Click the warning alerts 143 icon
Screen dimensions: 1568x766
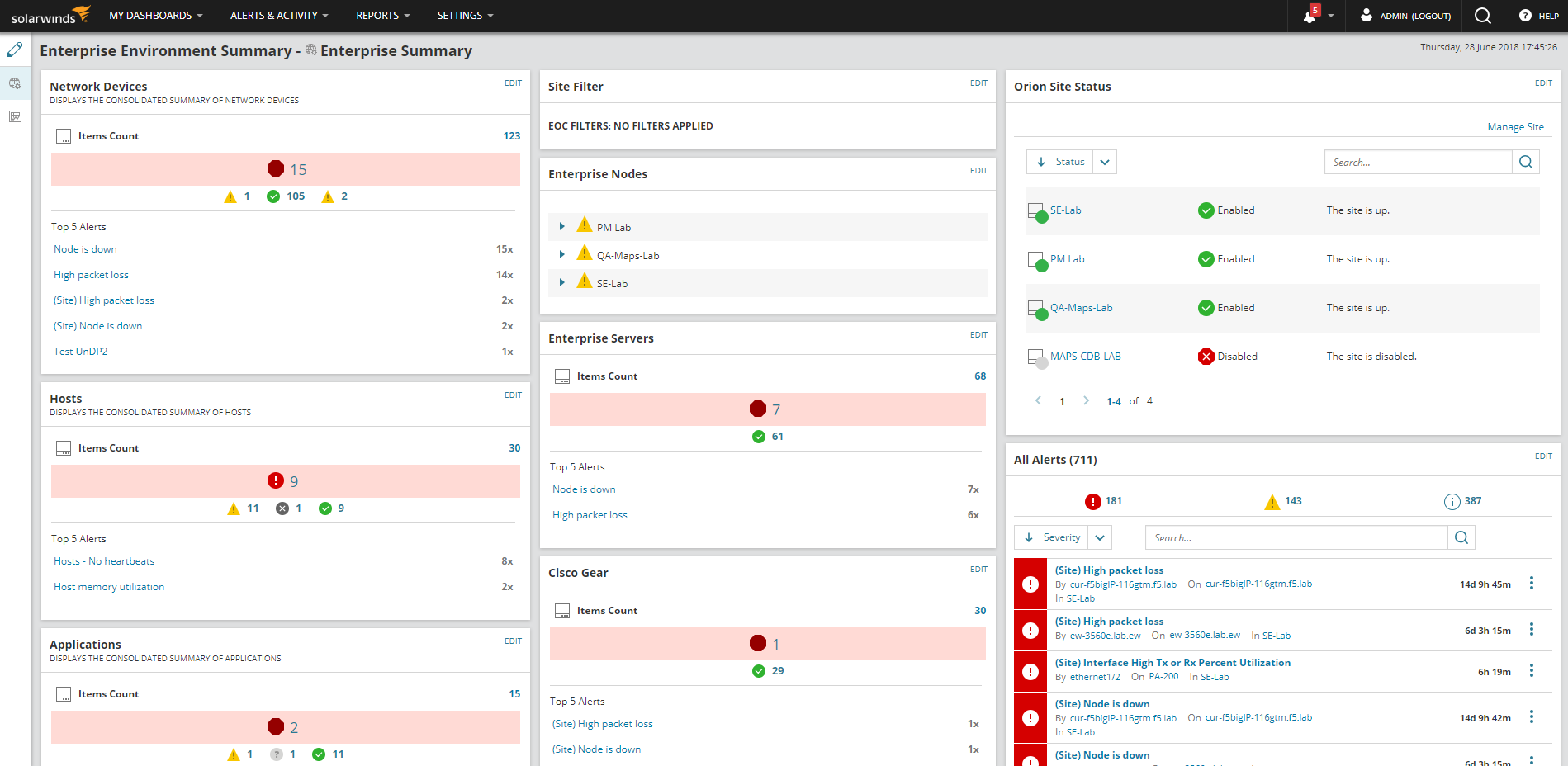tap(1272, 501)
